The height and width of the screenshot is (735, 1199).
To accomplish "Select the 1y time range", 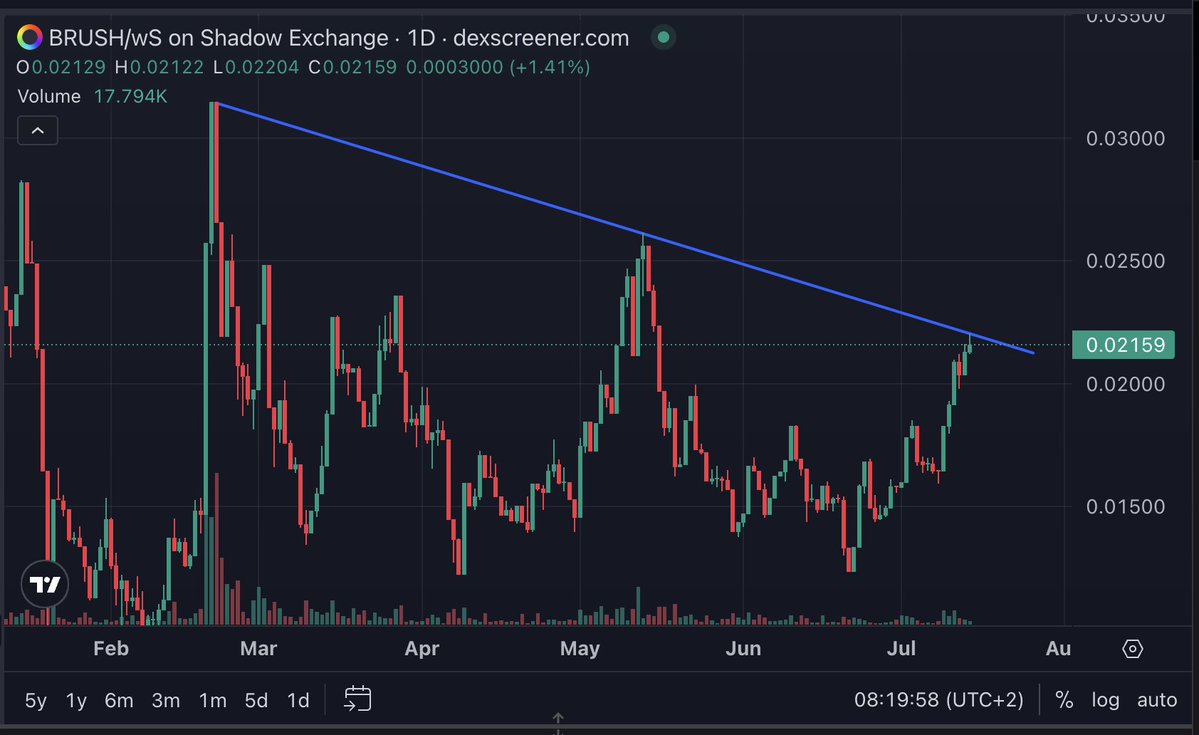I will coord(76,700).
